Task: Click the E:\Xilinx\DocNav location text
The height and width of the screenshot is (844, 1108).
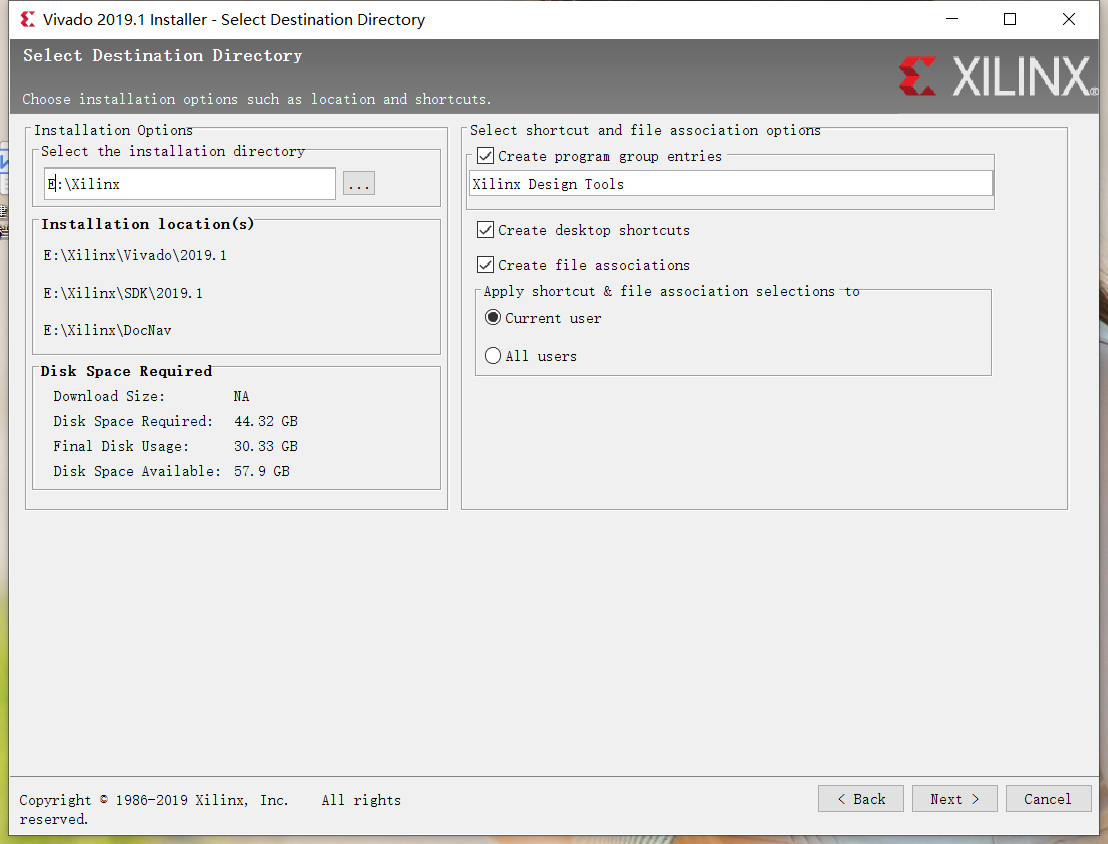Action: pos(107,330)
